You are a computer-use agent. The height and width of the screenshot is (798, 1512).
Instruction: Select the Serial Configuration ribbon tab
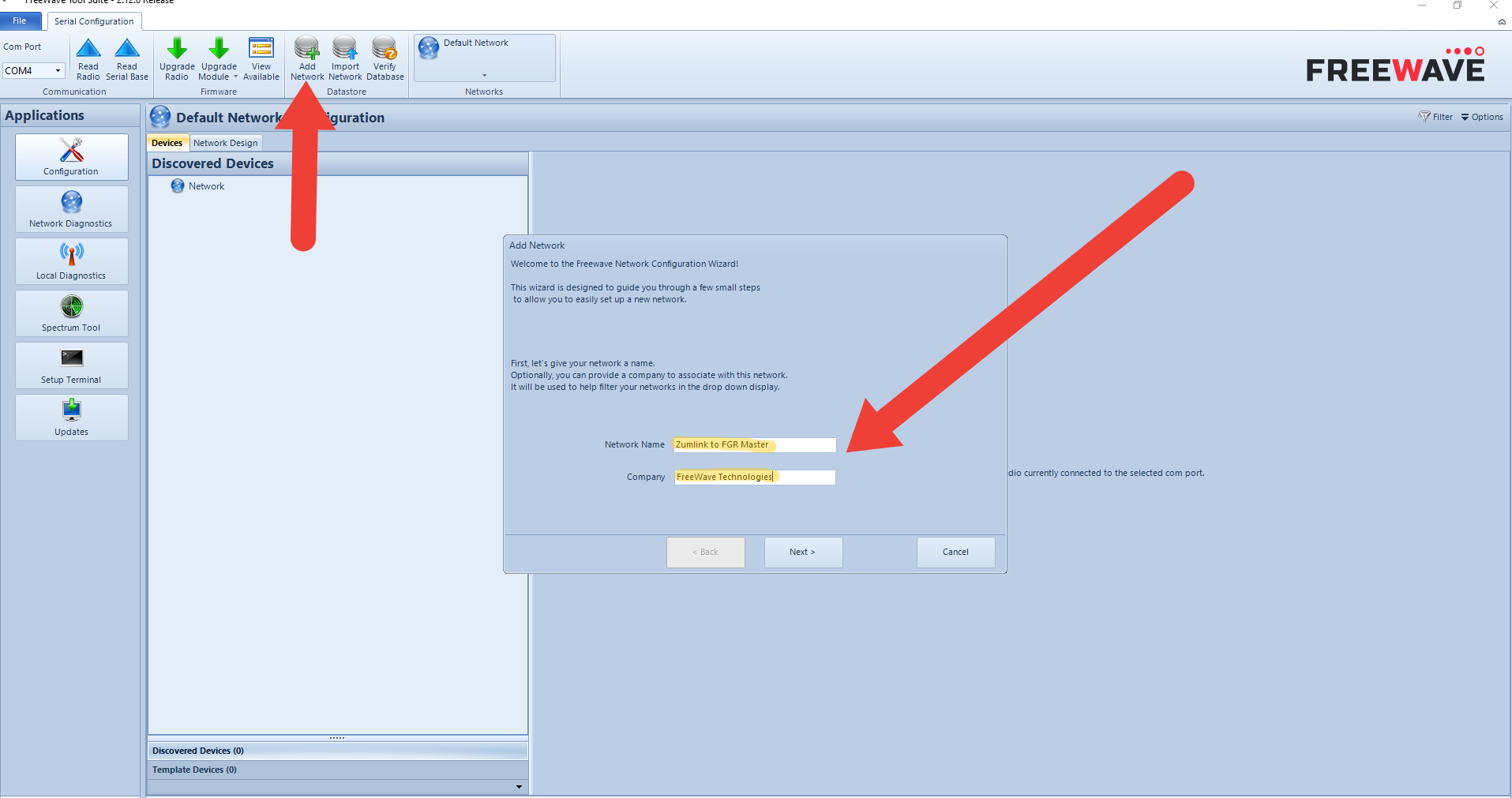coord(94,21)
